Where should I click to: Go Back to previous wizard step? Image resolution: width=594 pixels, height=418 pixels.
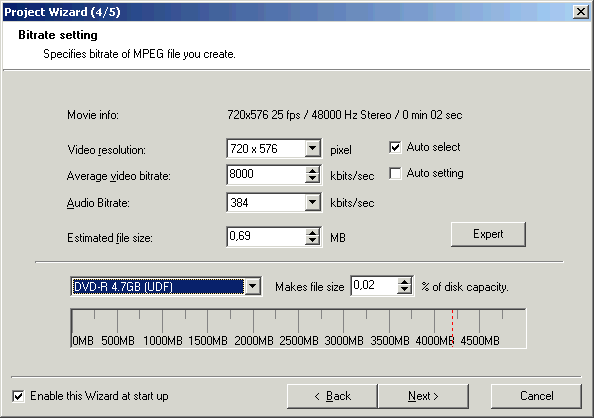(x=332, y=396)
